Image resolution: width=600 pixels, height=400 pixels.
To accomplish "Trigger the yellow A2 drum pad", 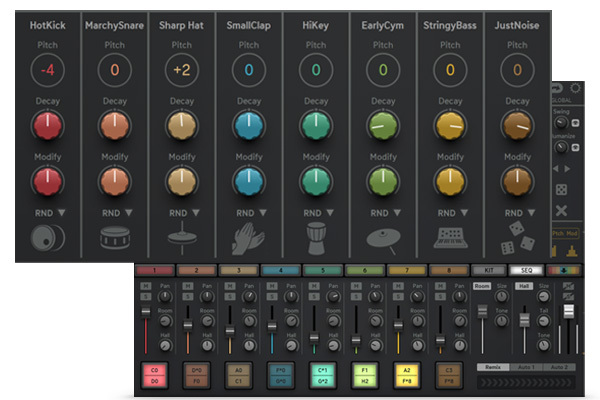I will click(x=407, y=376).
